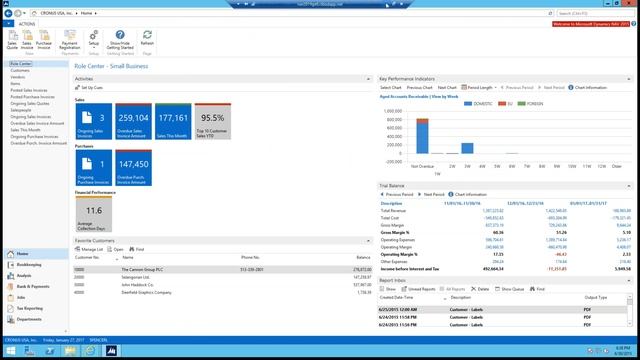Collapse the Trial Balance part
Screen dimensions: 640x360
point(629,186)
